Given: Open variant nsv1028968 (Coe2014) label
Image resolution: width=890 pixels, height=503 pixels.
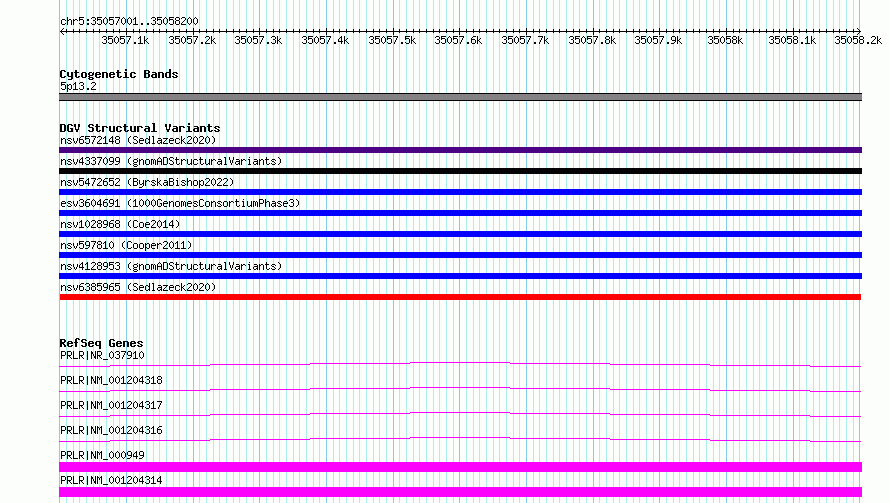Looking at the screenshot, I should pos(120,224).
